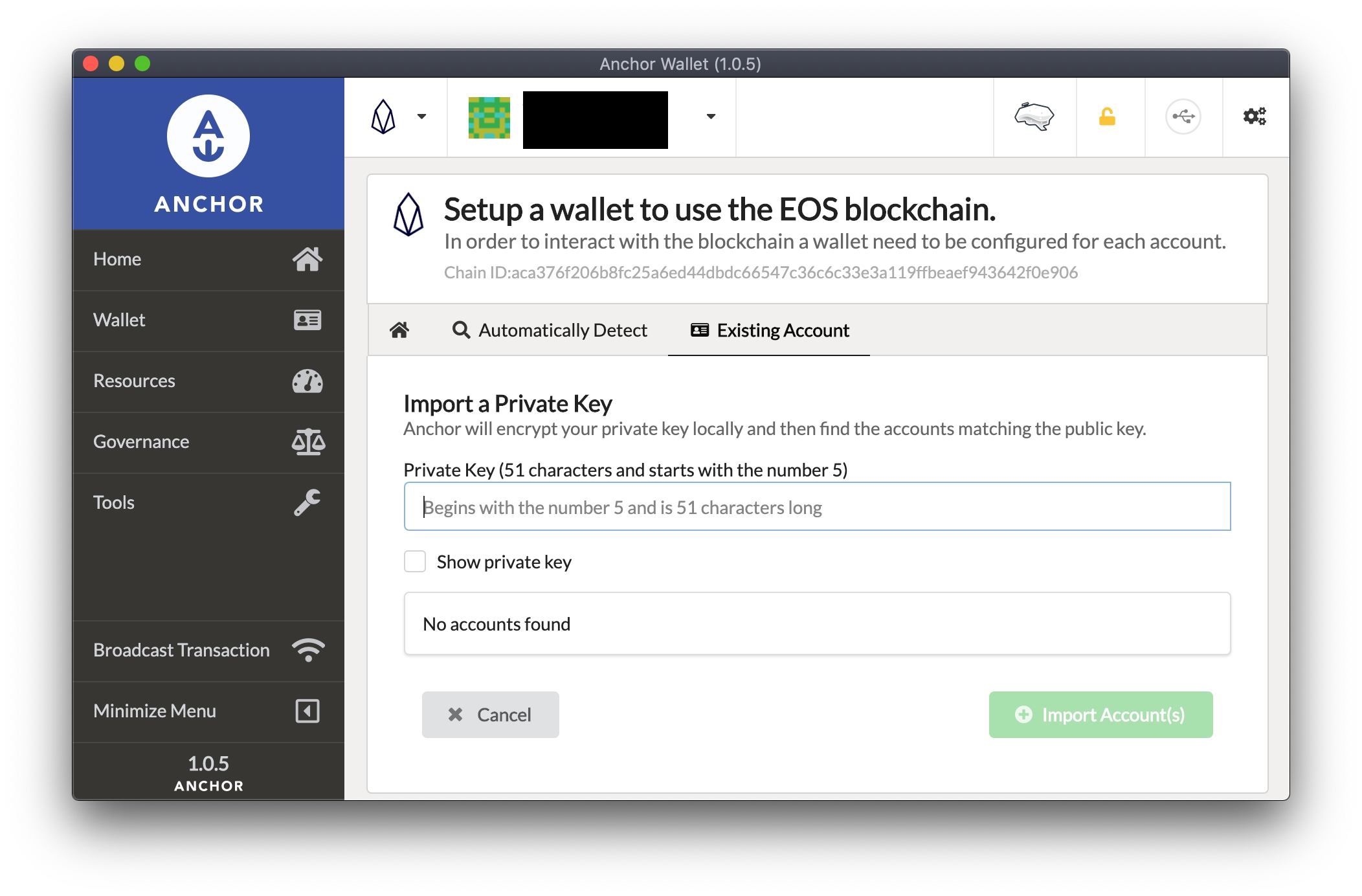
Task: Click the Import Account(s) button
Action: click(x=1100, y=715)
